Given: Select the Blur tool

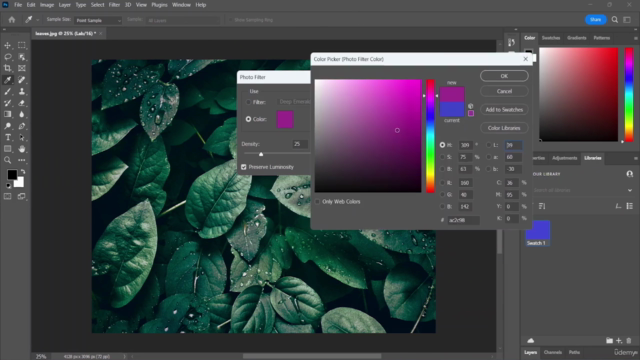Looking at the screenshot, I should click(x=22, y=114).
